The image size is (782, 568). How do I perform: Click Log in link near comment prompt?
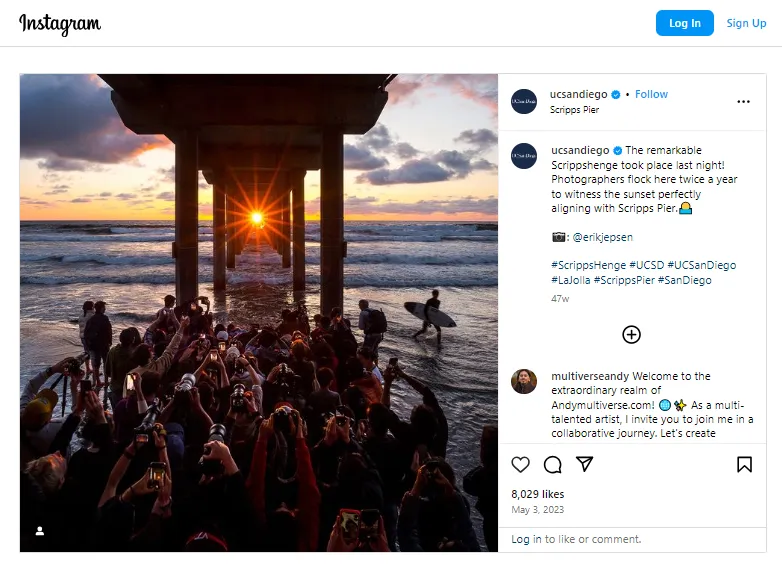click(526, 539)
